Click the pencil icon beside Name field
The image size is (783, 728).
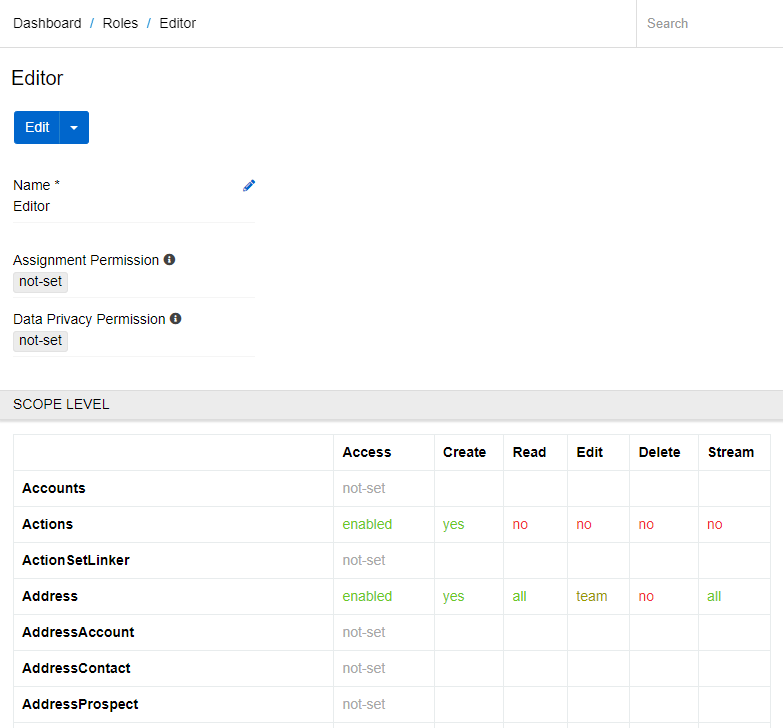click(x=249, y=186)
